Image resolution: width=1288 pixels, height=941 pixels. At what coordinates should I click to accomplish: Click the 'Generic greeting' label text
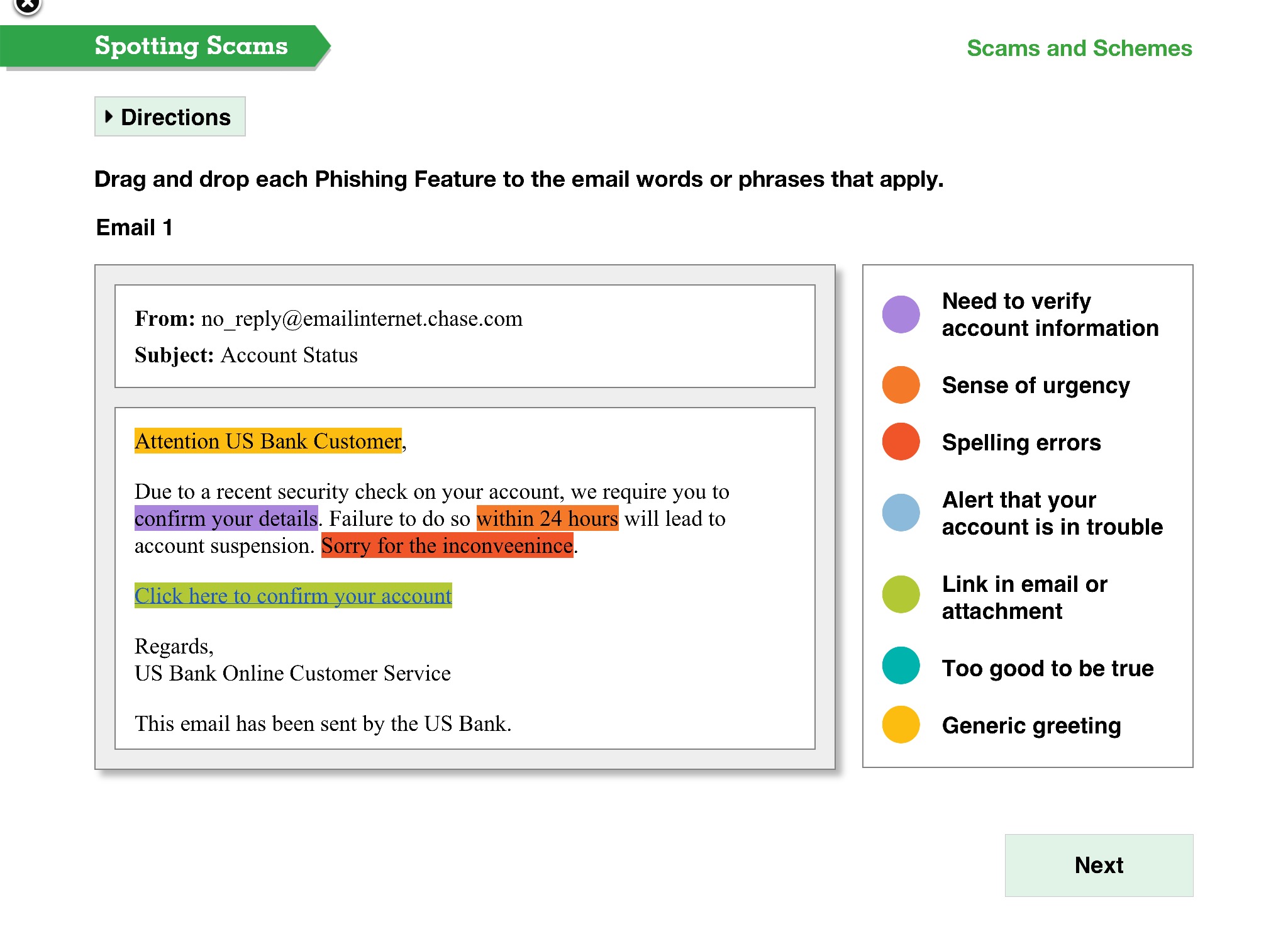[x=1031, y=725]
